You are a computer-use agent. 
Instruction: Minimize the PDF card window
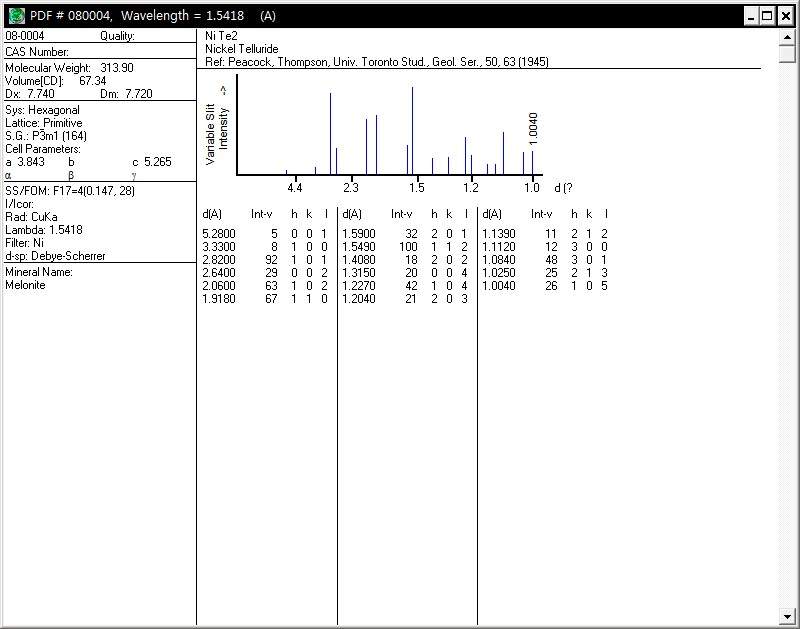pyautogui.click(x=751, y=16)
